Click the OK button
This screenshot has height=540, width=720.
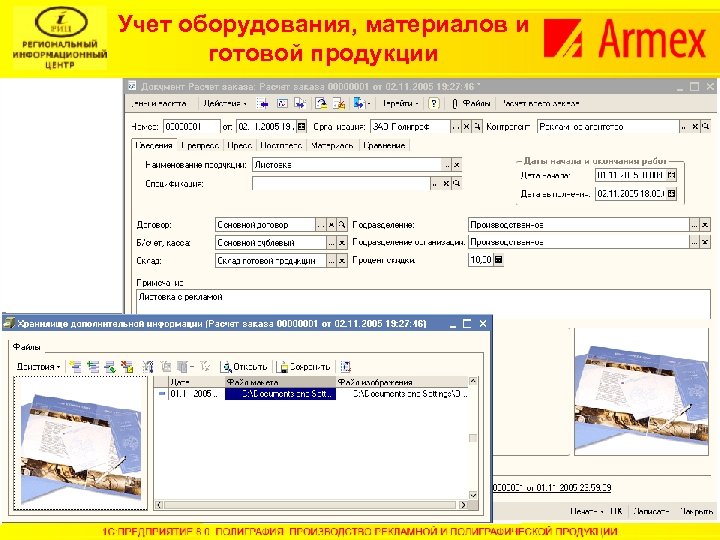(616, 511)
